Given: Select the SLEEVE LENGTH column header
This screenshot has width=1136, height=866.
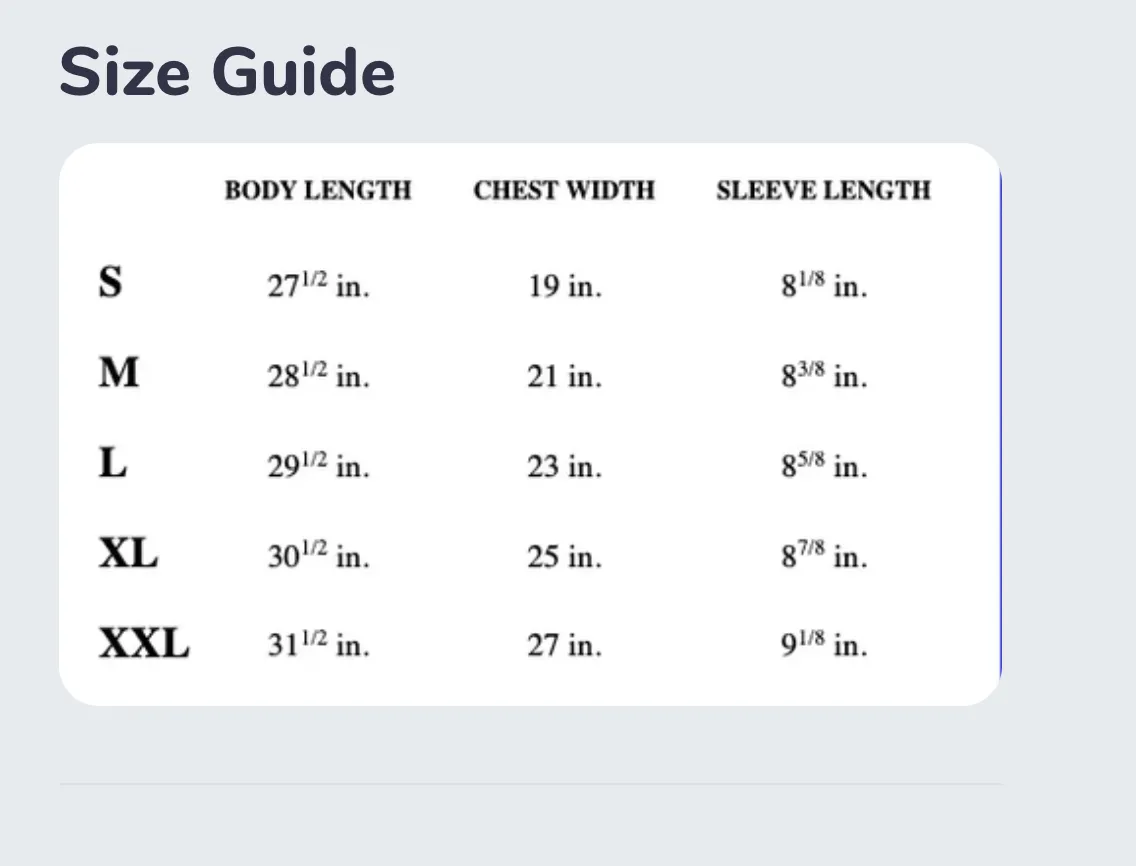Looking at the screenshot, I should [824, 191].
